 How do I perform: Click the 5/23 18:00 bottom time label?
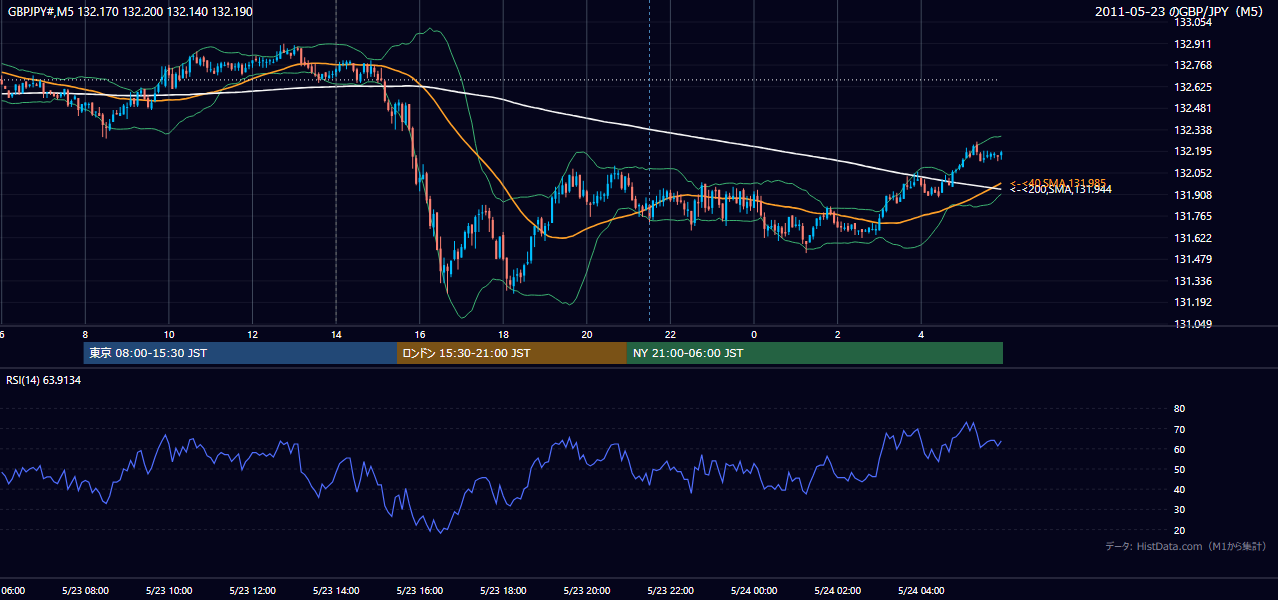coord(503,590)
